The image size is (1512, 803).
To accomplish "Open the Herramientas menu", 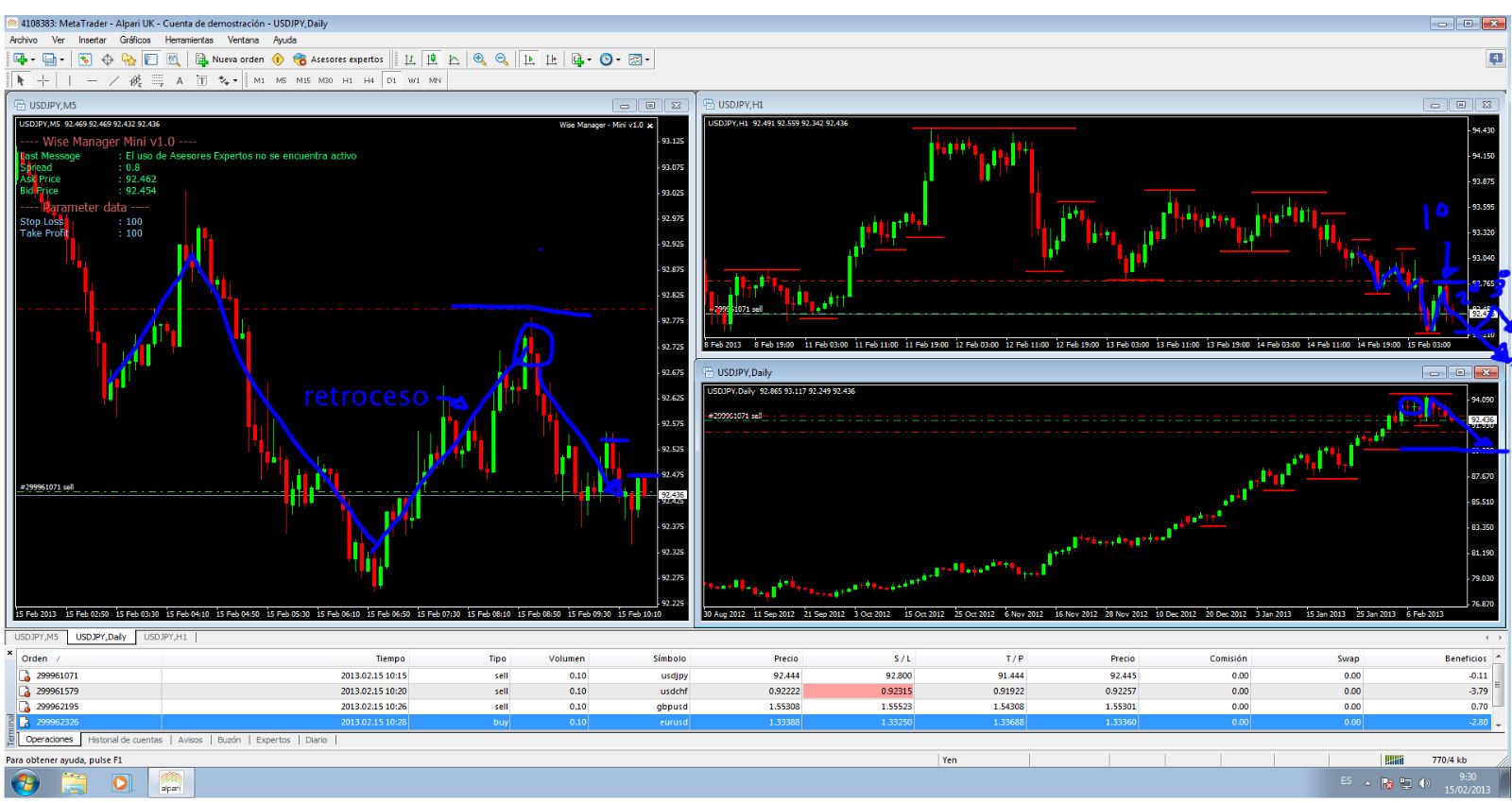I will (189, 40).
